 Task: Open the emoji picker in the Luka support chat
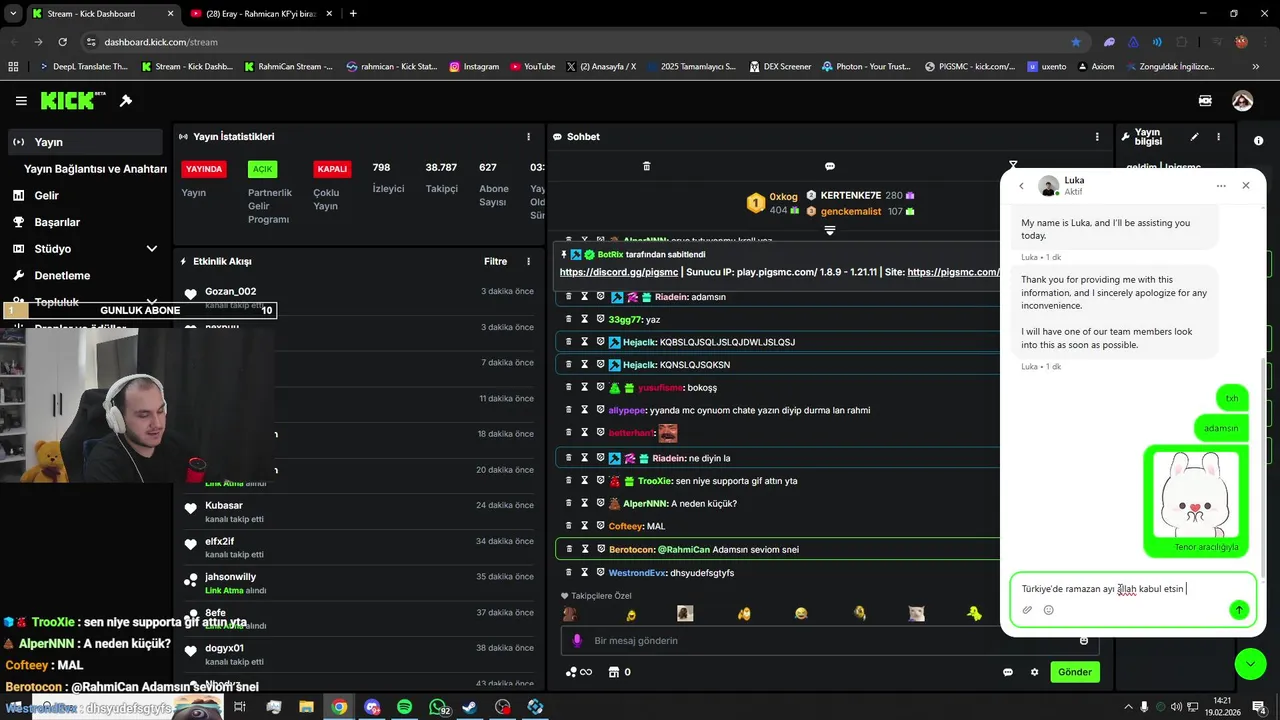click(1048, 610)
